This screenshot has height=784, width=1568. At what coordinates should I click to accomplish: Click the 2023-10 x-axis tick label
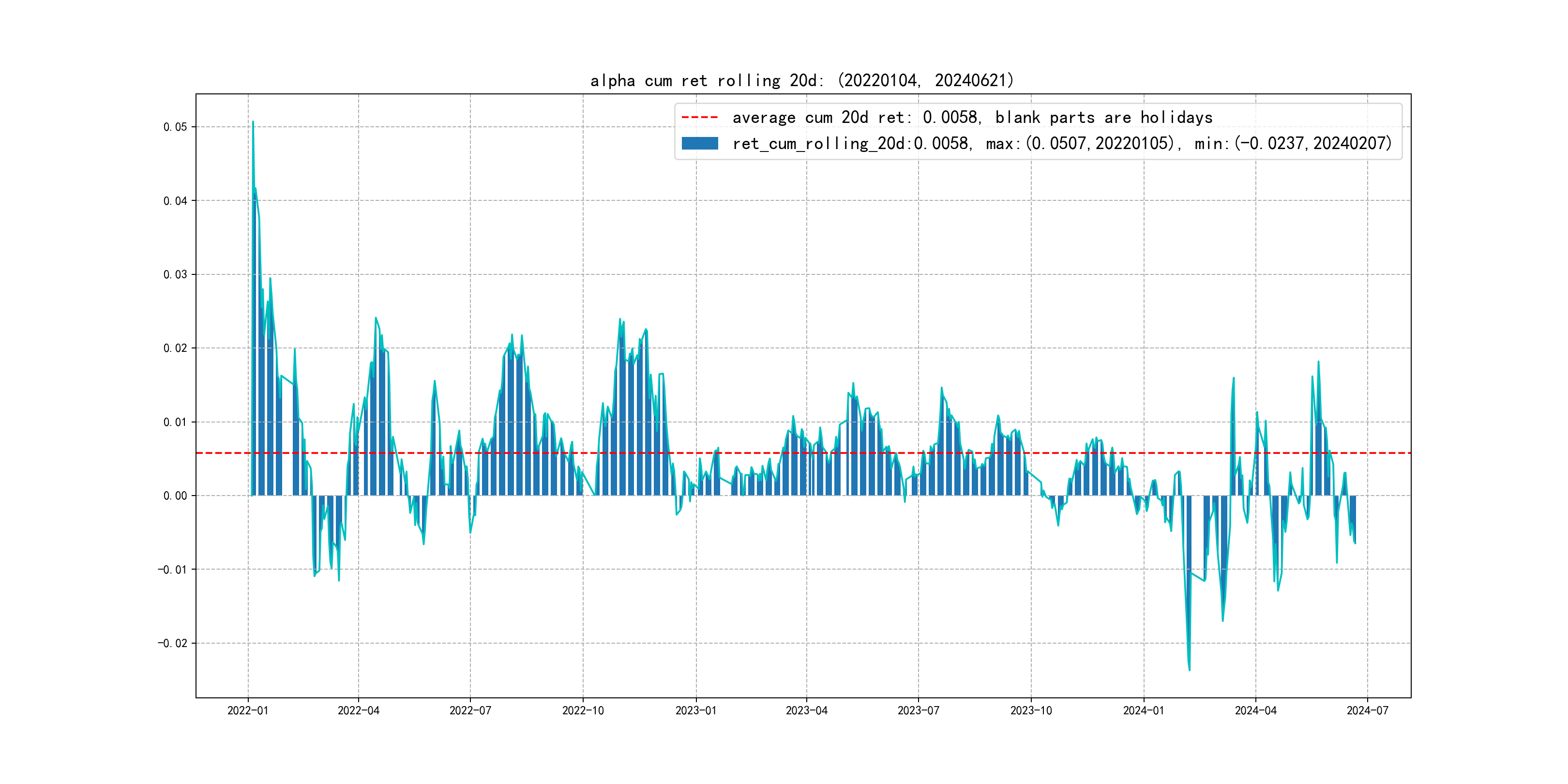tap(1030, 710)
